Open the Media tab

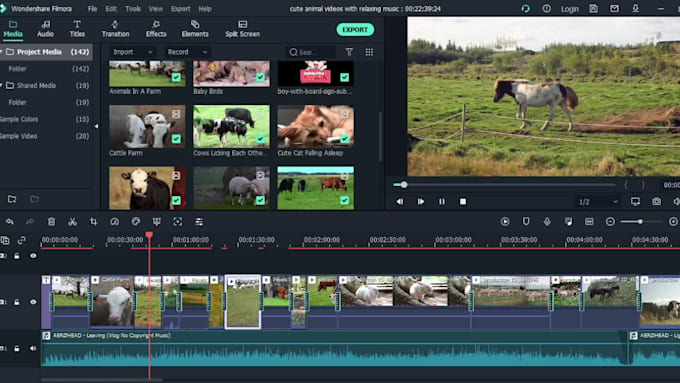click(x=13, y=29)
